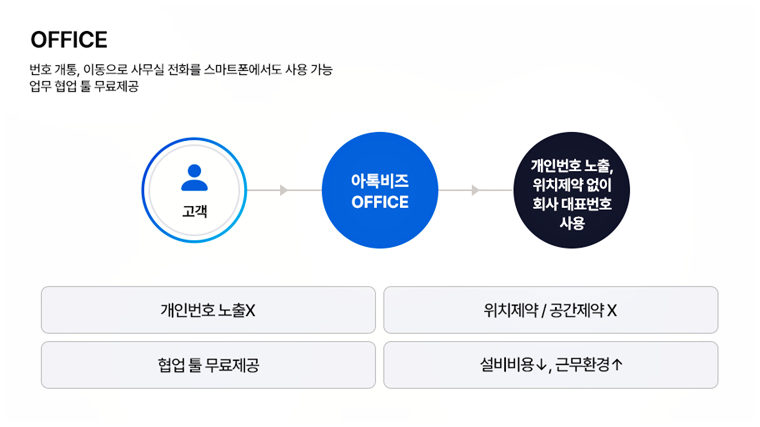This screenshot has height=427, width=760.
Task: Click the 업무 협업 툴 무료제공 subtitle line
Action: 84,86
